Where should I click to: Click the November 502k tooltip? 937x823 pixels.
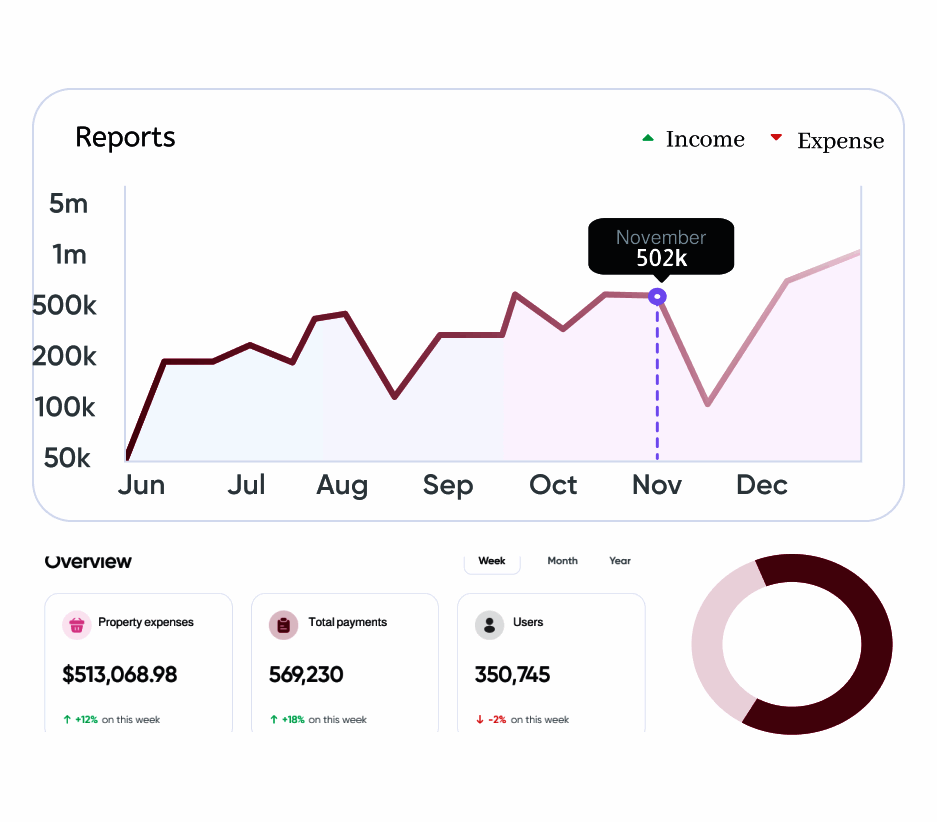(x=661, y=247)
